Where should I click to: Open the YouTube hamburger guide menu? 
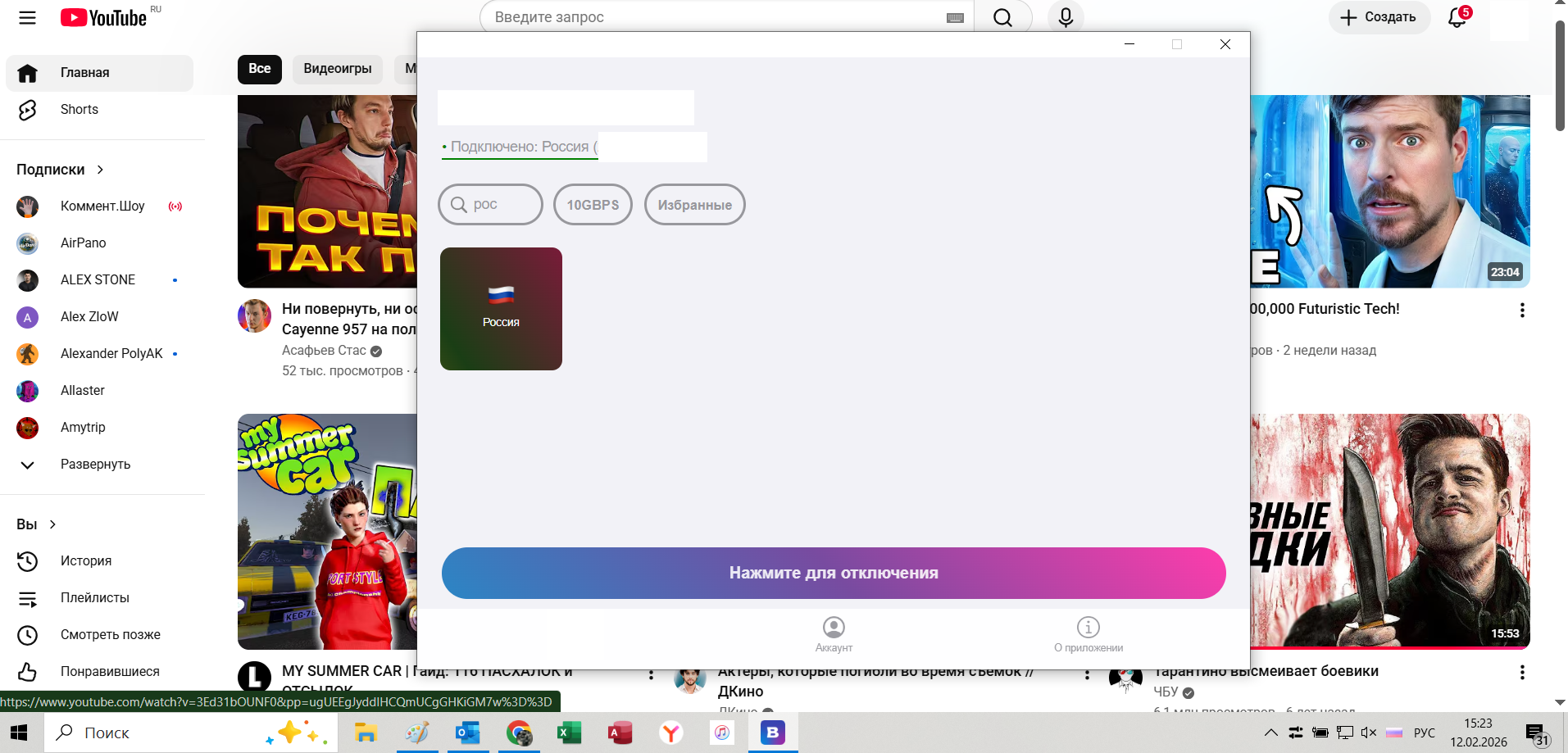click(x=27, y=17)
